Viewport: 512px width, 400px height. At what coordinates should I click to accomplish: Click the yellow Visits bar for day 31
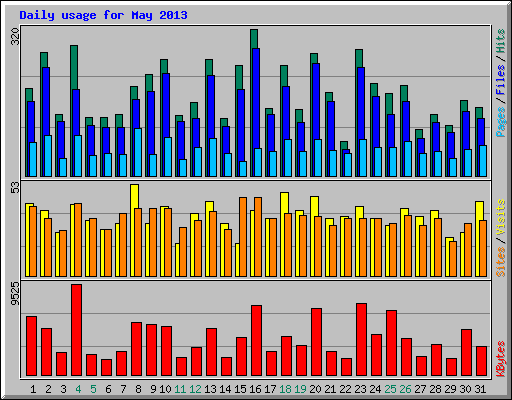pos(479,210)
